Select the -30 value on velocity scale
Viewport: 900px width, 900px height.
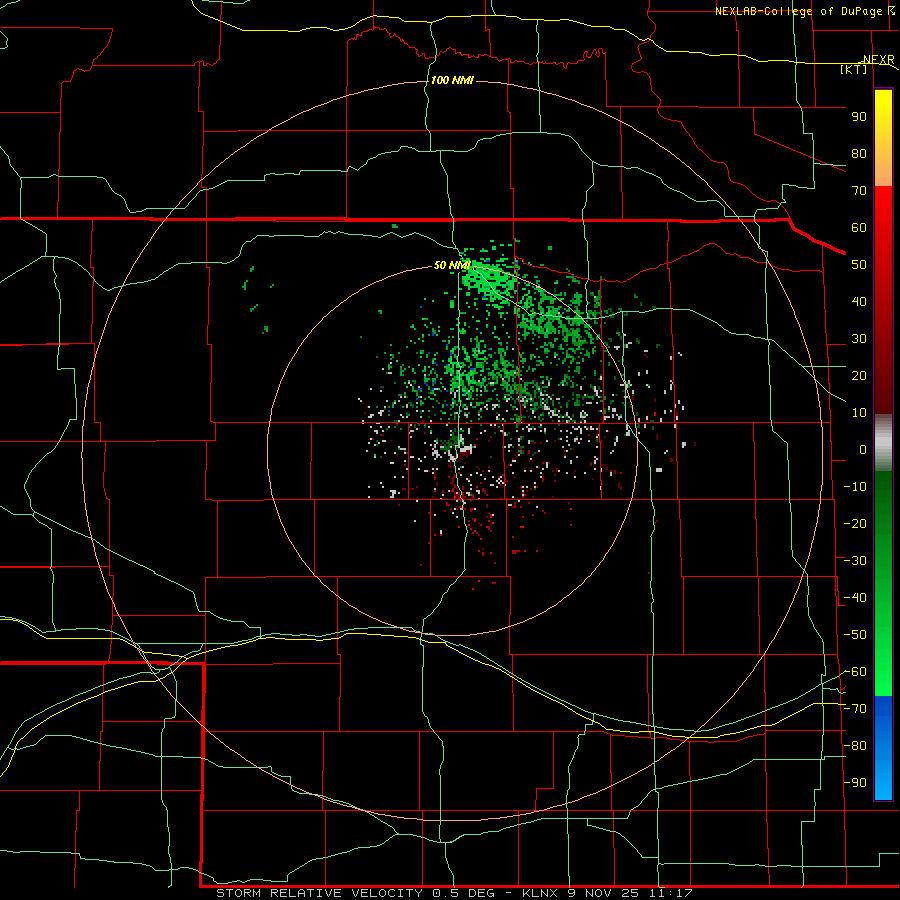coord(855,561)
